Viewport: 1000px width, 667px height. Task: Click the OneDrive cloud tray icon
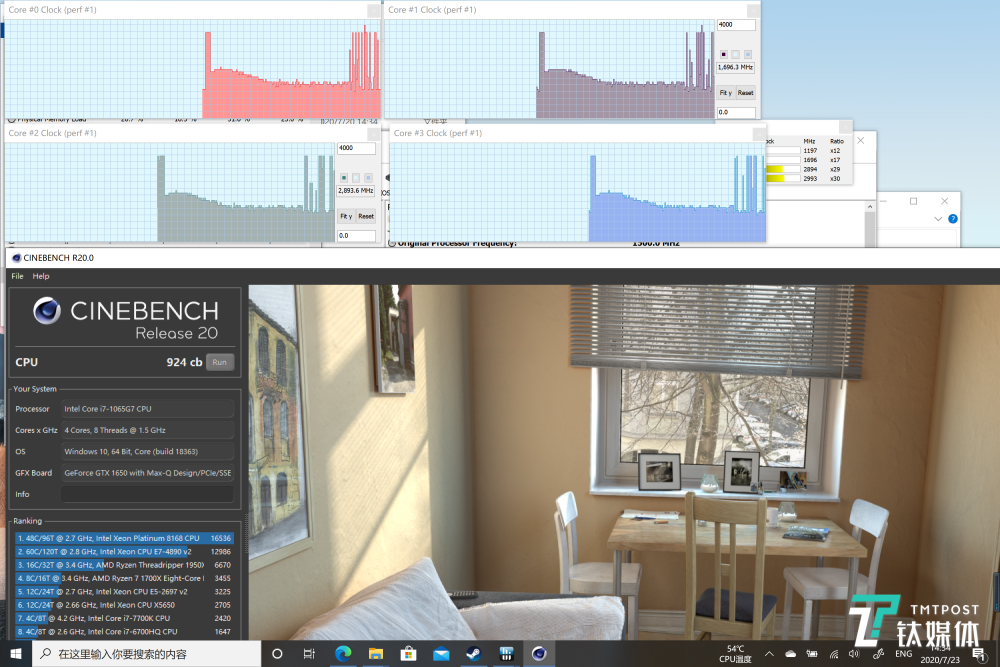pos(791,654)
